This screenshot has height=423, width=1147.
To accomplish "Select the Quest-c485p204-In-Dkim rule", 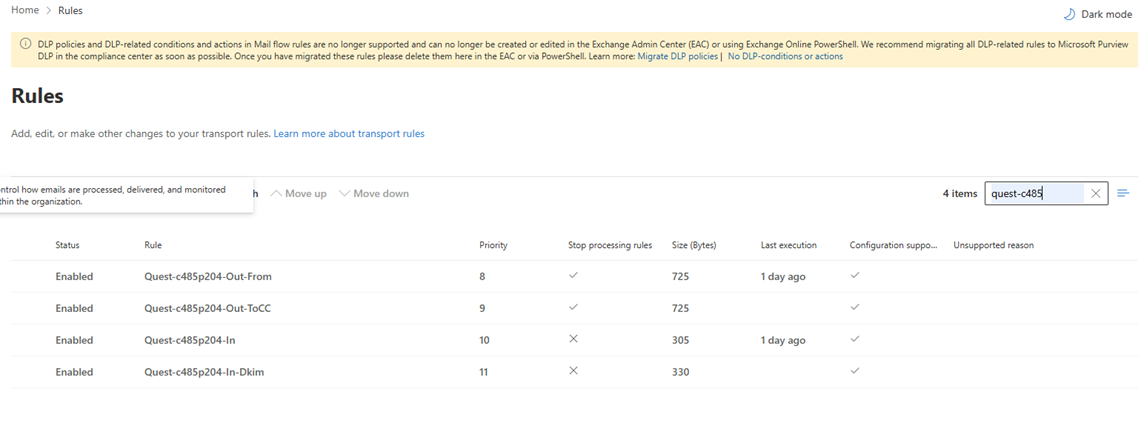I will (x=203, y=372).
